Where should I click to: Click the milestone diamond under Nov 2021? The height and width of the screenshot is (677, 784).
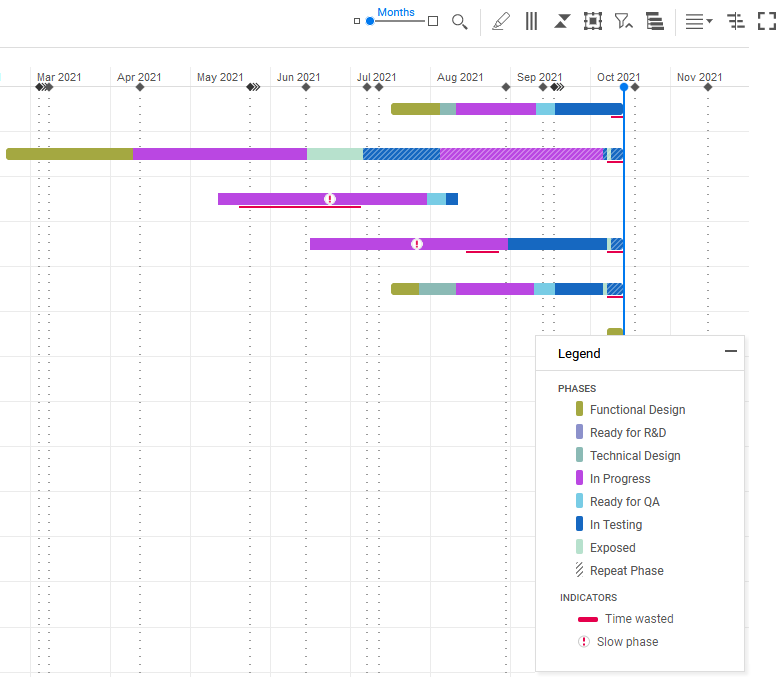(x=708, y=87)
